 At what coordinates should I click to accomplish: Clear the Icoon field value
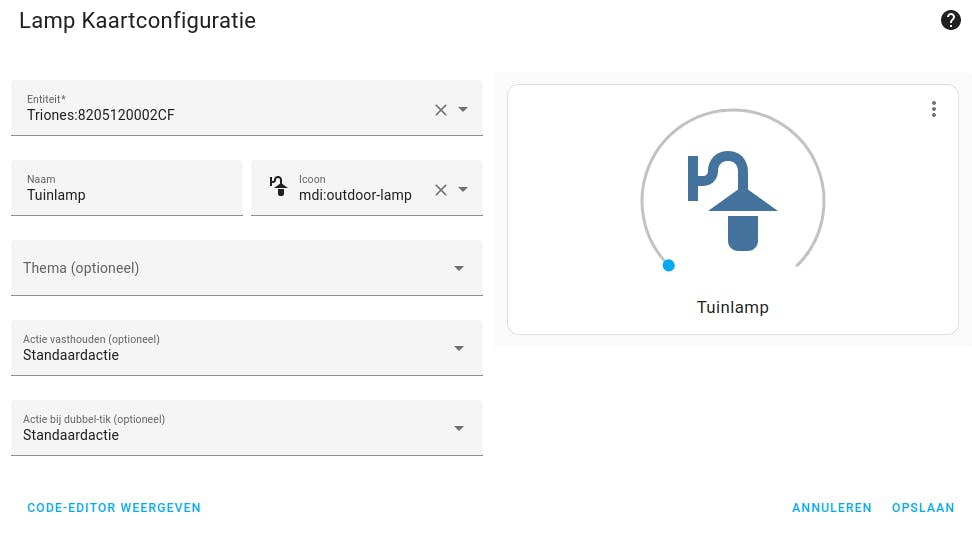441,190
